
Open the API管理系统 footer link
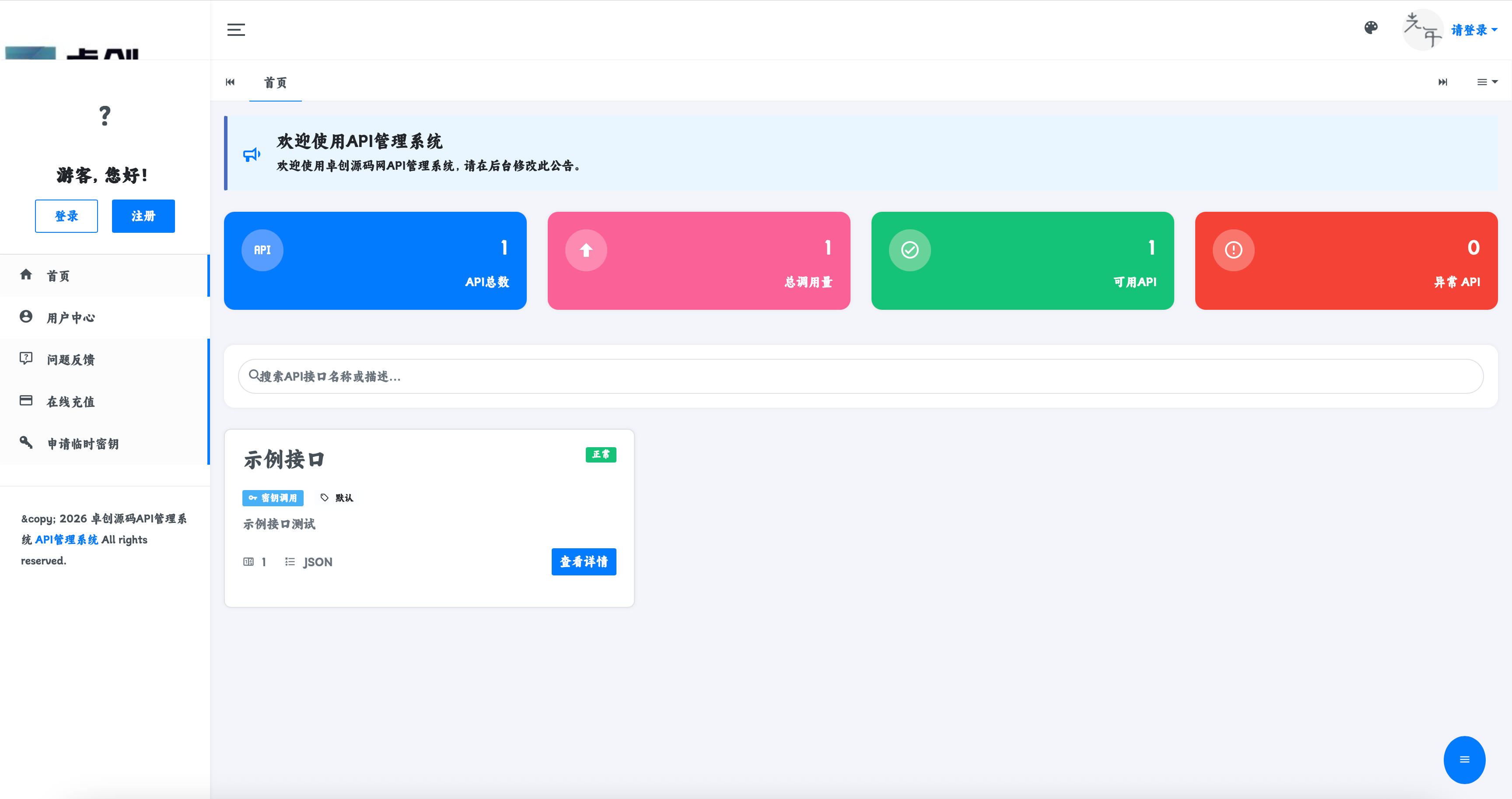66,540
